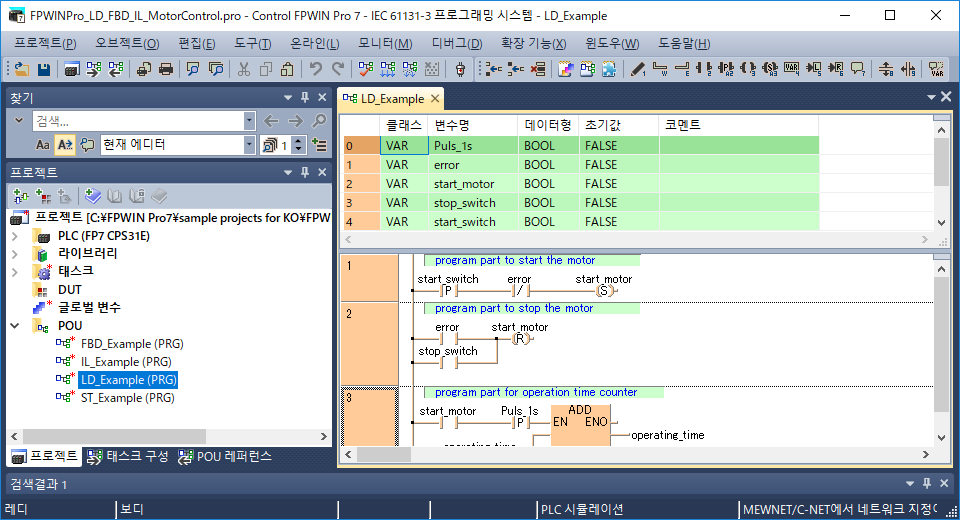Screen dimensions: 960x520
Task: Close the LD_Example tab
Action: click(435, 99)
